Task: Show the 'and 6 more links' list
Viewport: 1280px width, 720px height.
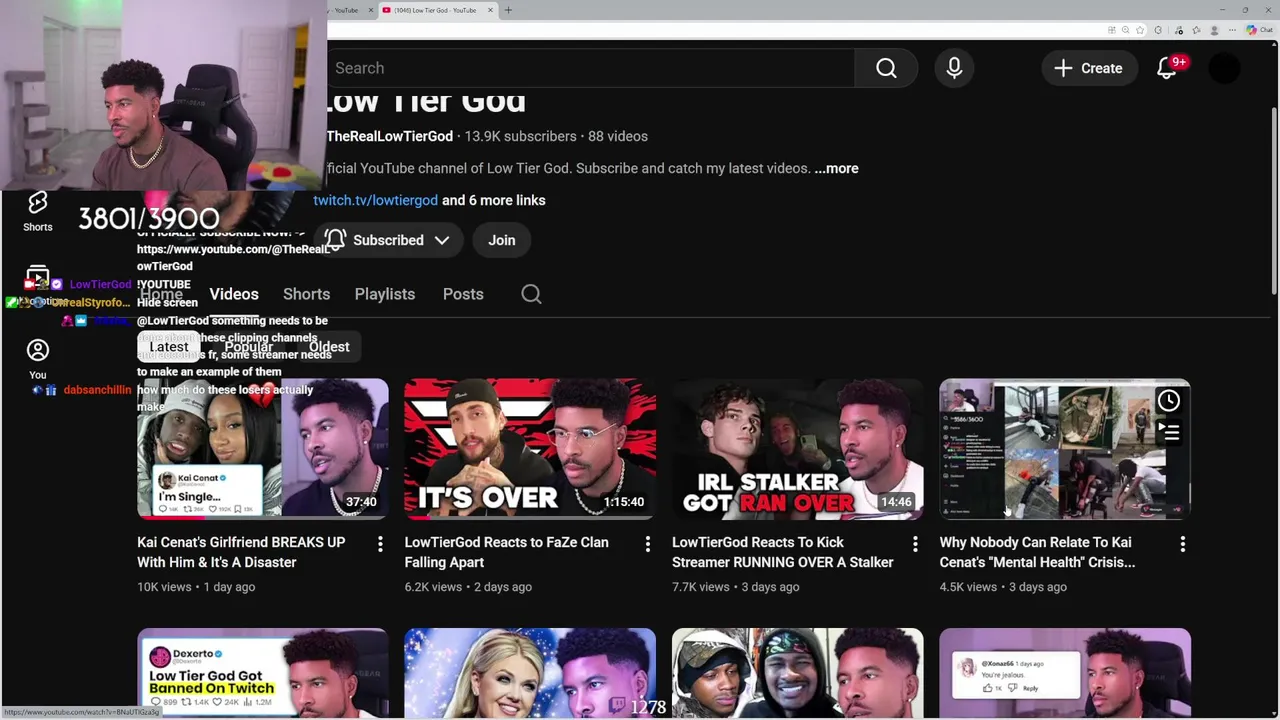Action: coord(494,200)
